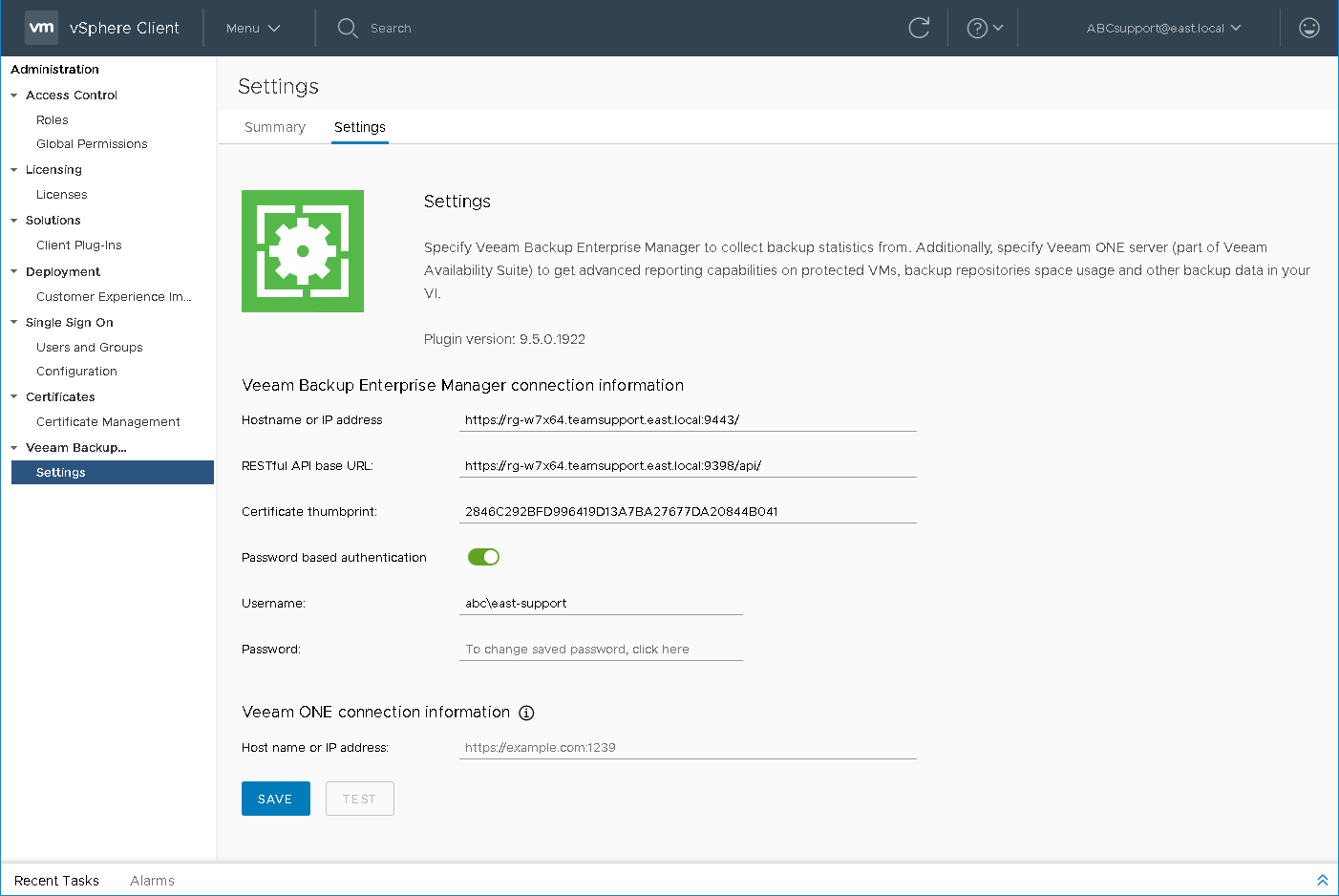Screen dimensions: 1339x896
Task: Click the RESTful API base URL field
Action: (x=688, y=466)
